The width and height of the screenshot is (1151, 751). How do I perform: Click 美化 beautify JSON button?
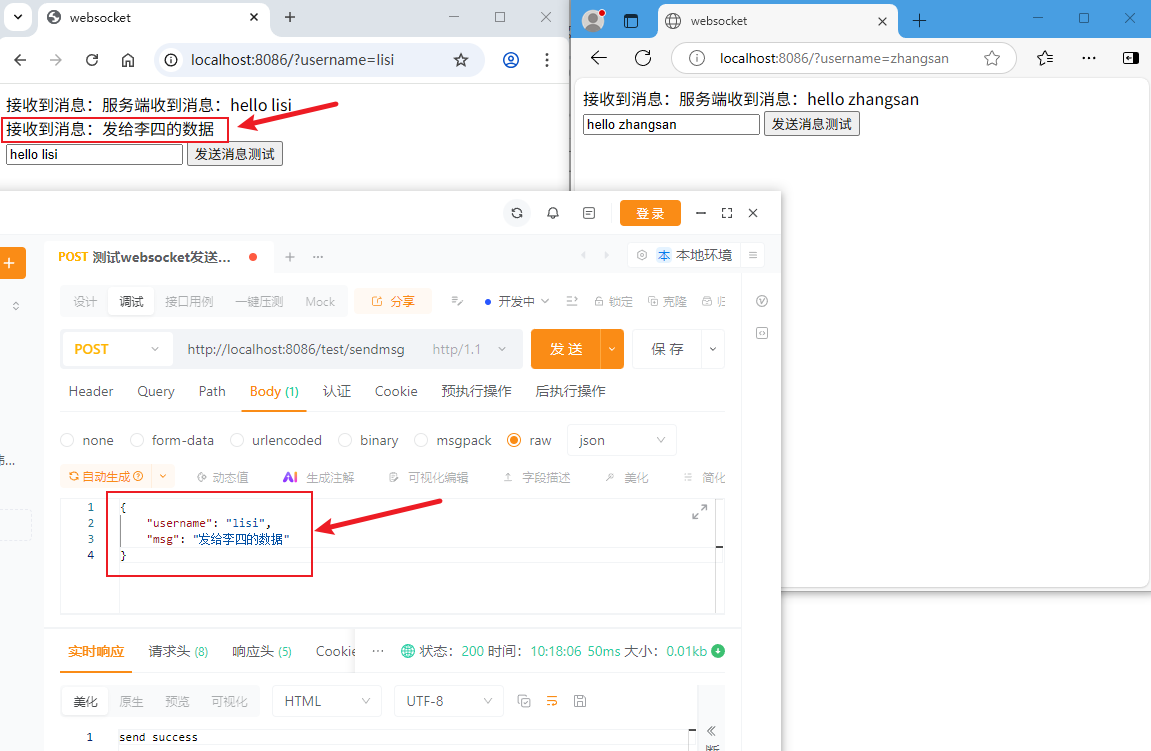pos(627,477)
